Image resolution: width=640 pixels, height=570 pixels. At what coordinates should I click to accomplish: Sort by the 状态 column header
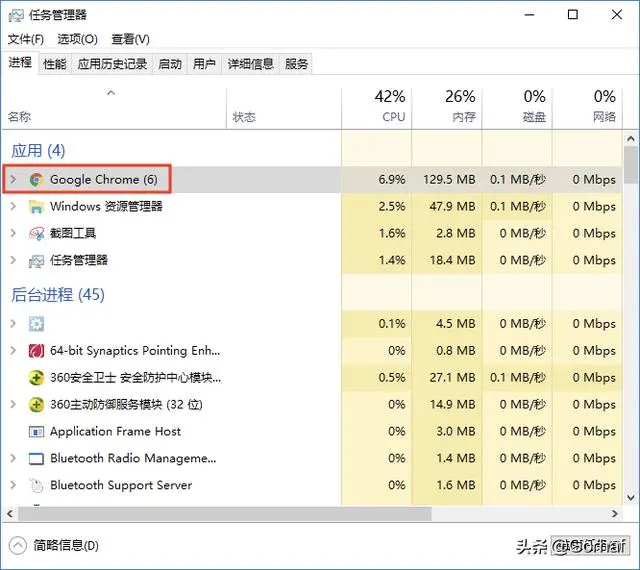tap(284, 108)
